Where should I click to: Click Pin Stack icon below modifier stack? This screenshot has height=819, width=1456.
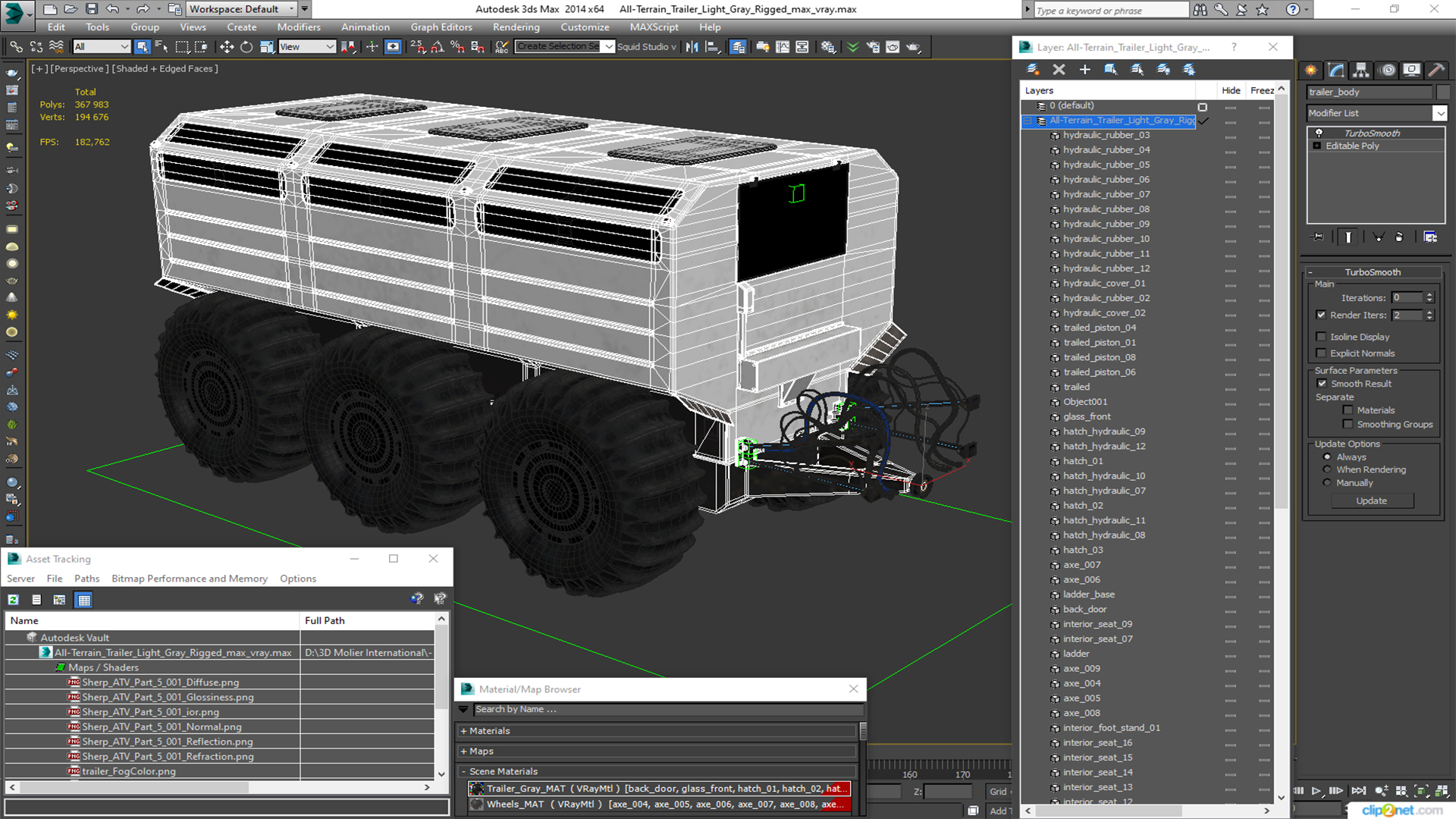(x=1318, y=237)
